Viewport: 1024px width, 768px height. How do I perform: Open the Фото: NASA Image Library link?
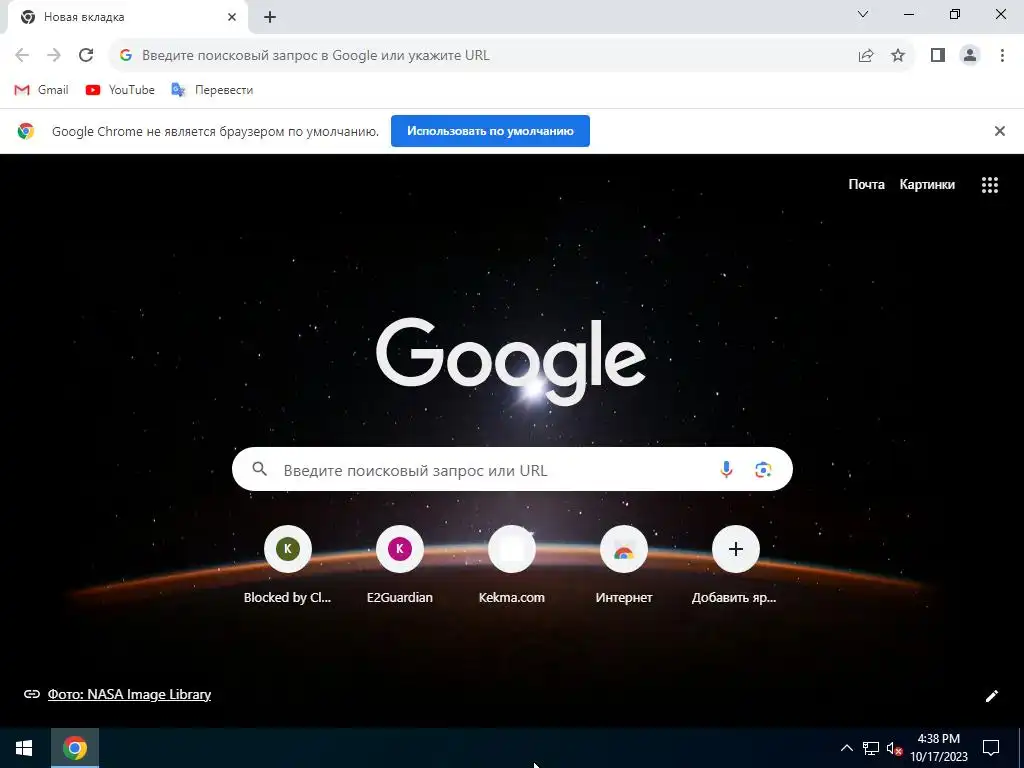[129, 694]
